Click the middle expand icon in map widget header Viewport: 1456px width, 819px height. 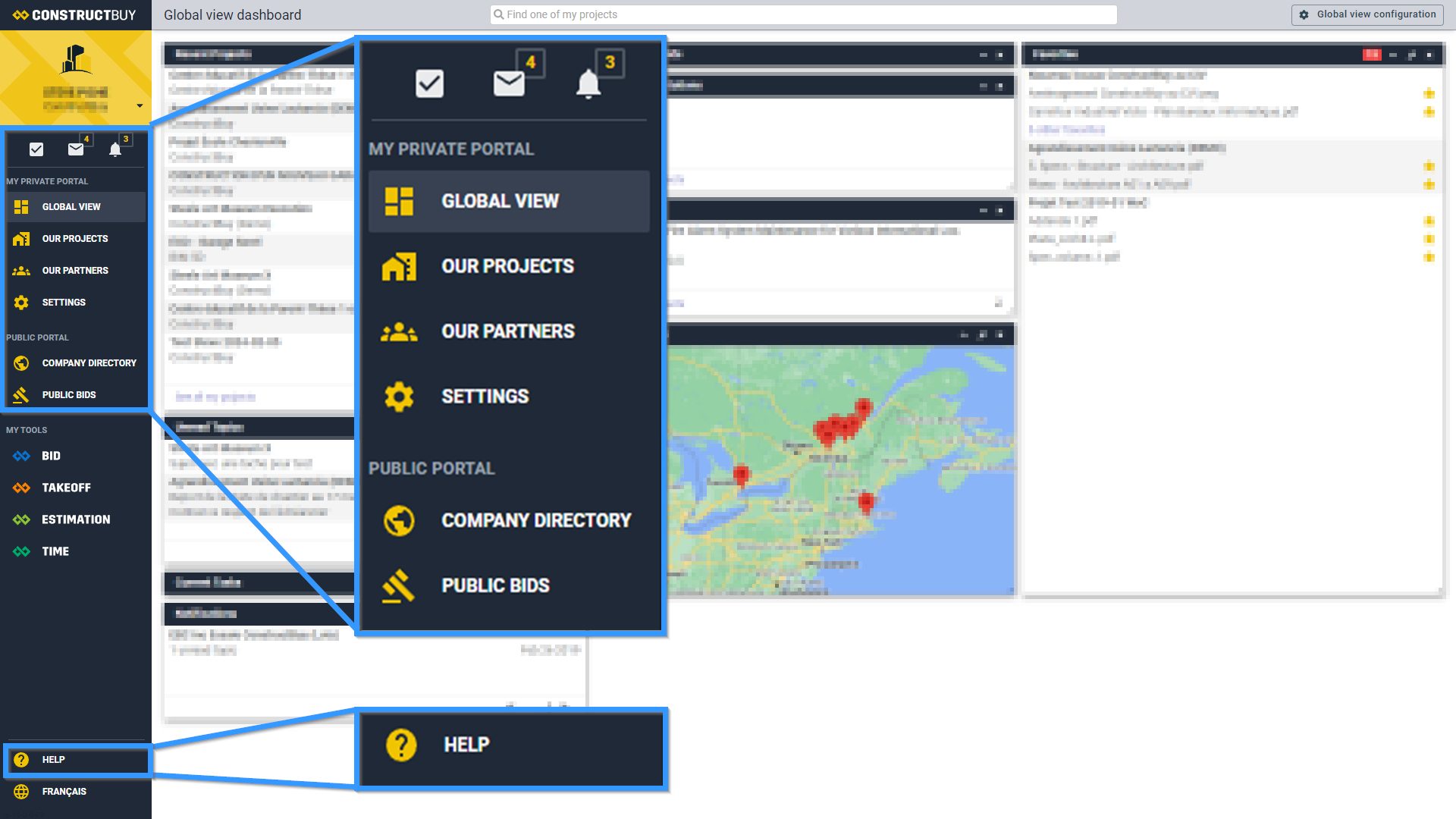[x=982, y=334]
